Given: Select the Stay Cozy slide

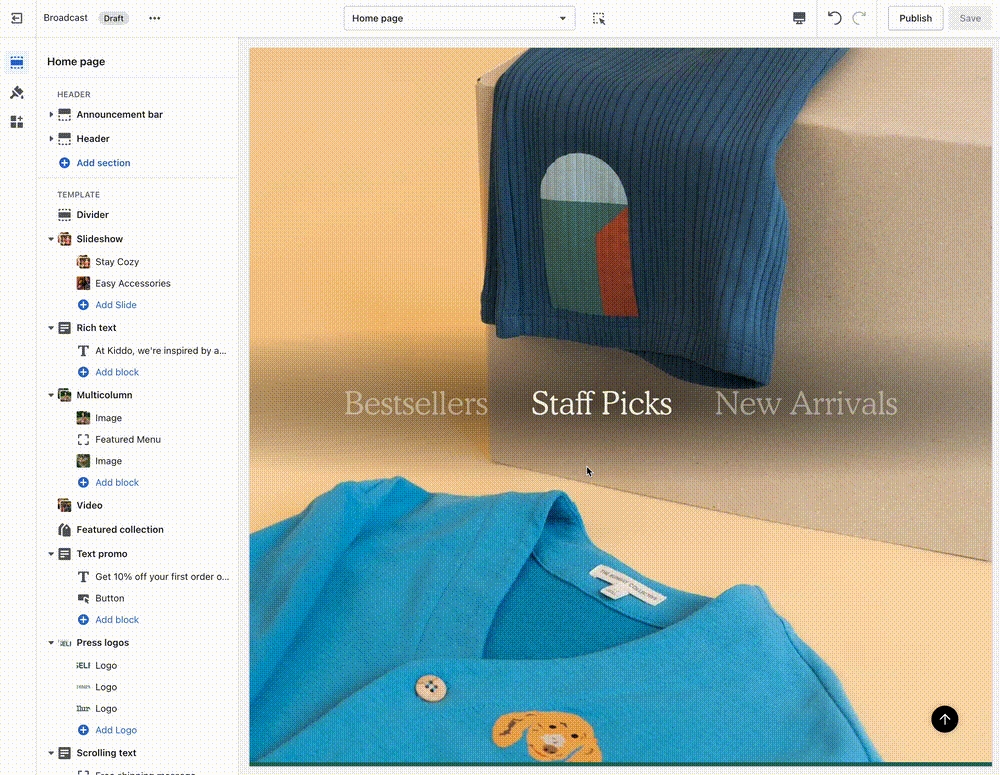Looking at the screenshot, I should (x=117, y=262).
